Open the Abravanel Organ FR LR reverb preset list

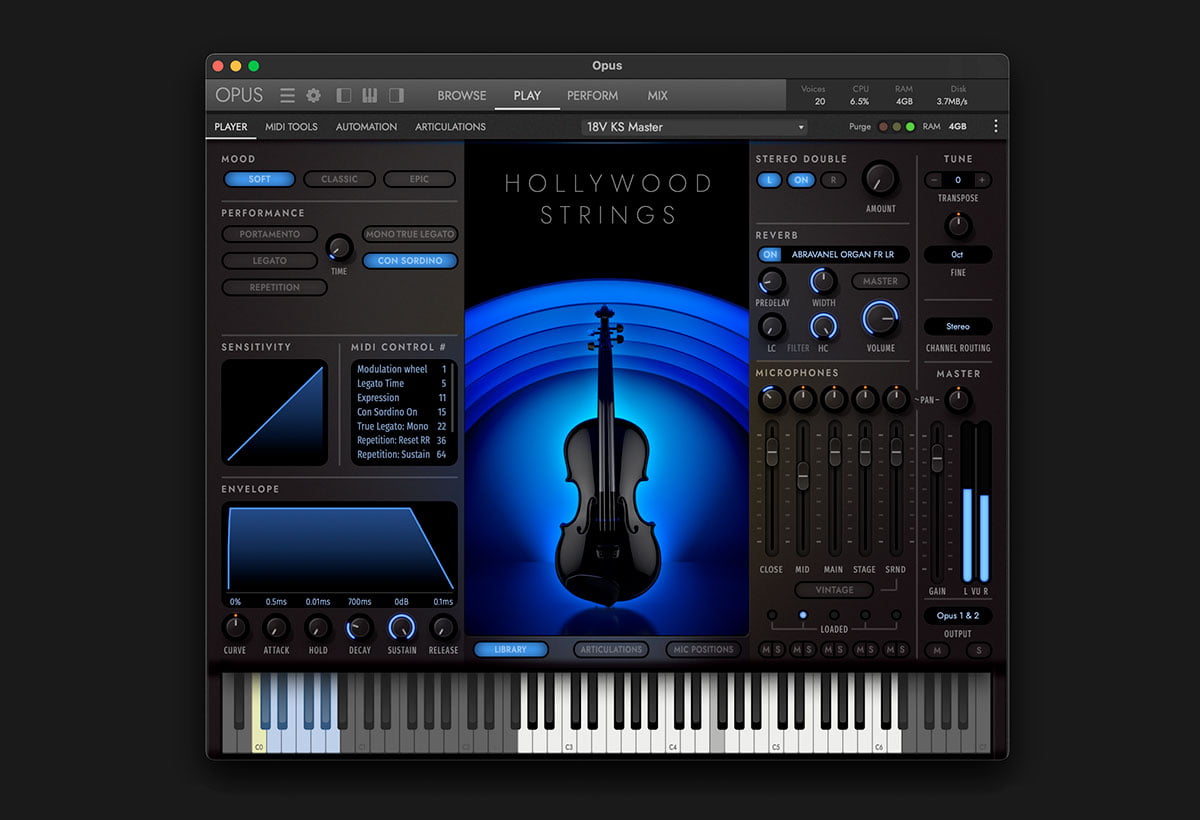(x=846, y=255)
